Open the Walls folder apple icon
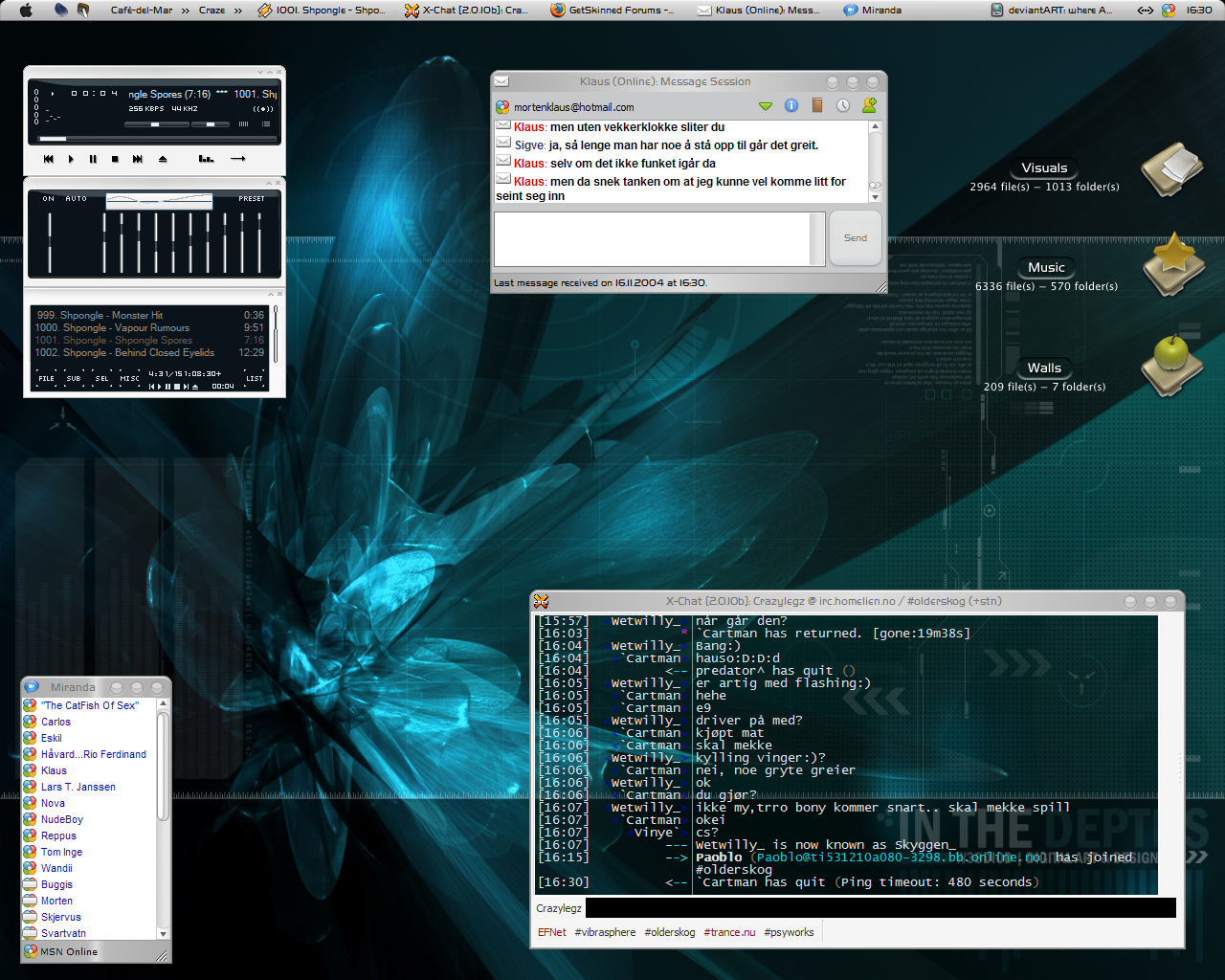Screen dimensions: 1225x980 pyautogui.click(x=1171, y=365)
